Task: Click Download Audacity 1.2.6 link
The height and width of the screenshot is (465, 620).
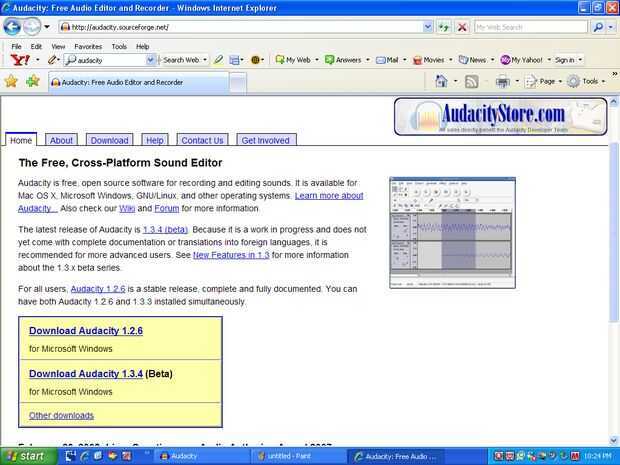Action: 86,331
